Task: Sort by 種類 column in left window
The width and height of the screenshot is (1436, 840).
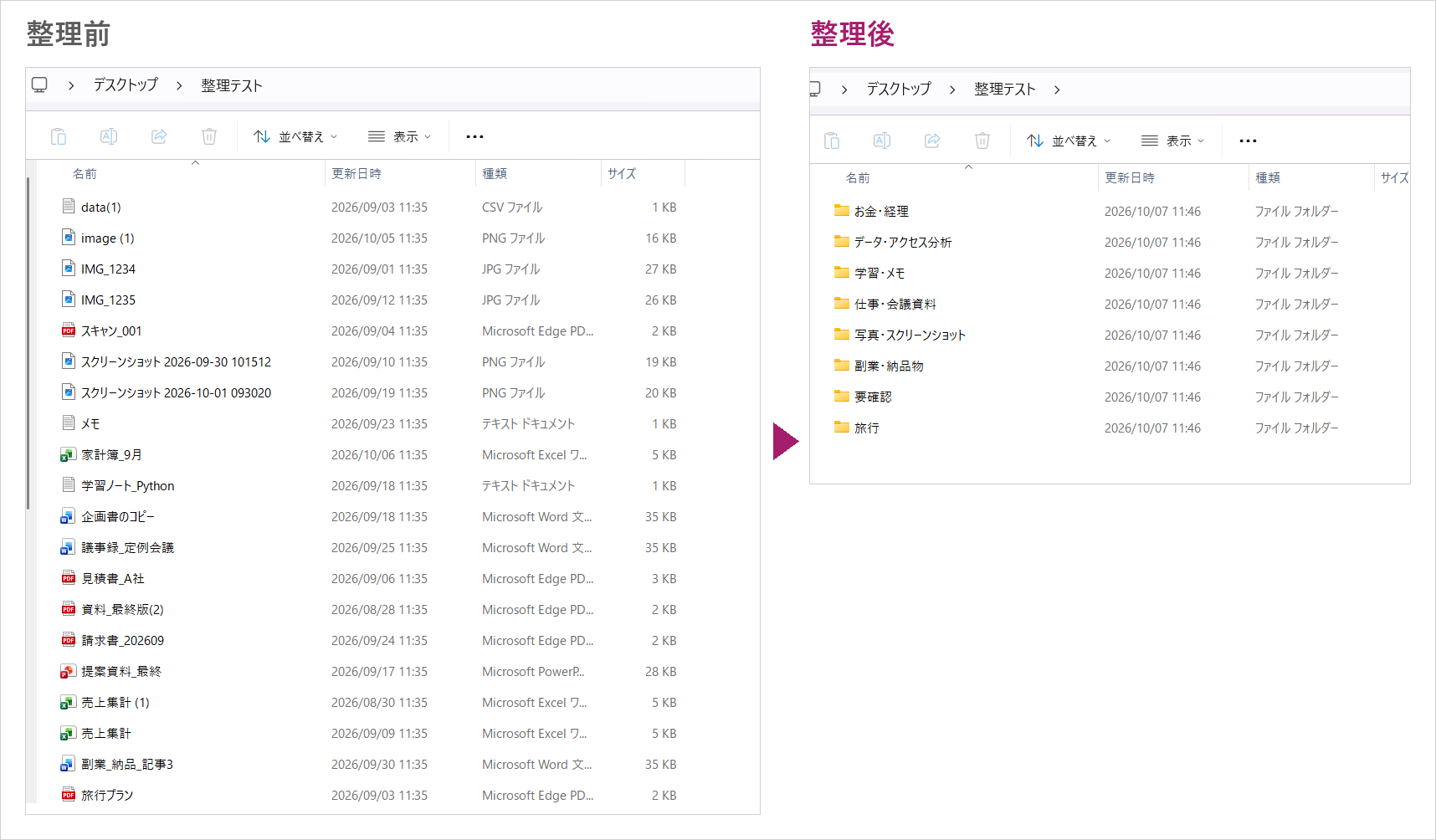Action: click(x=495, y=173)
